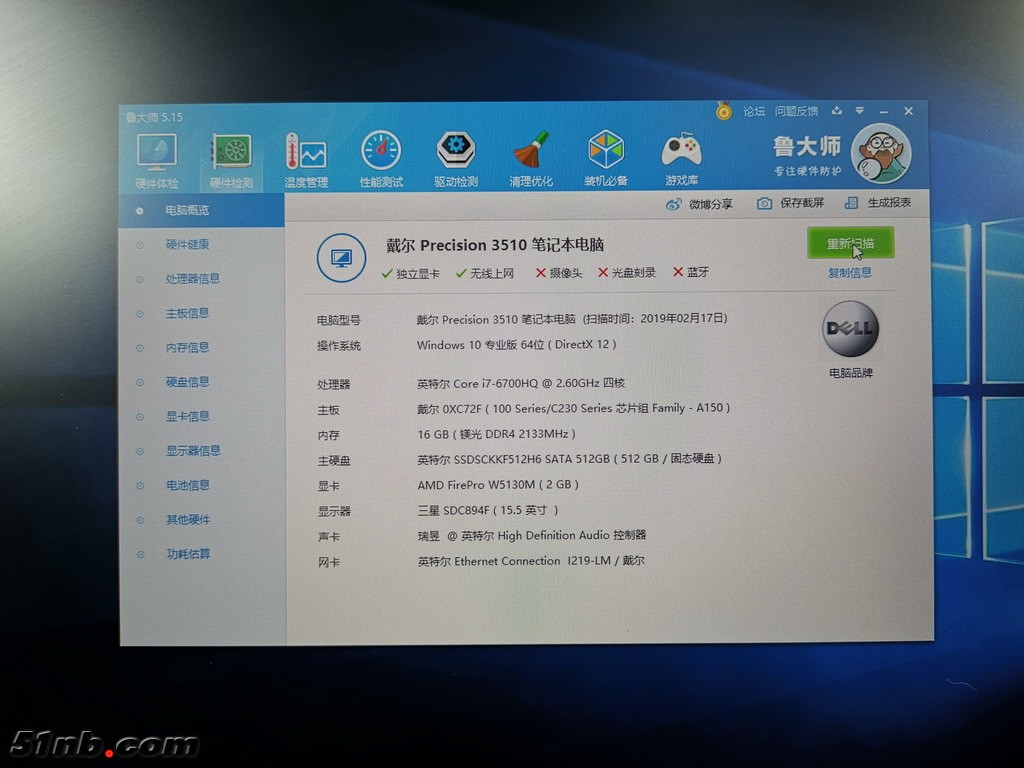Select 硬盘信息 in the sidebar
Viewport: 1024px width, 768px height.
click(x=187, y=382)
